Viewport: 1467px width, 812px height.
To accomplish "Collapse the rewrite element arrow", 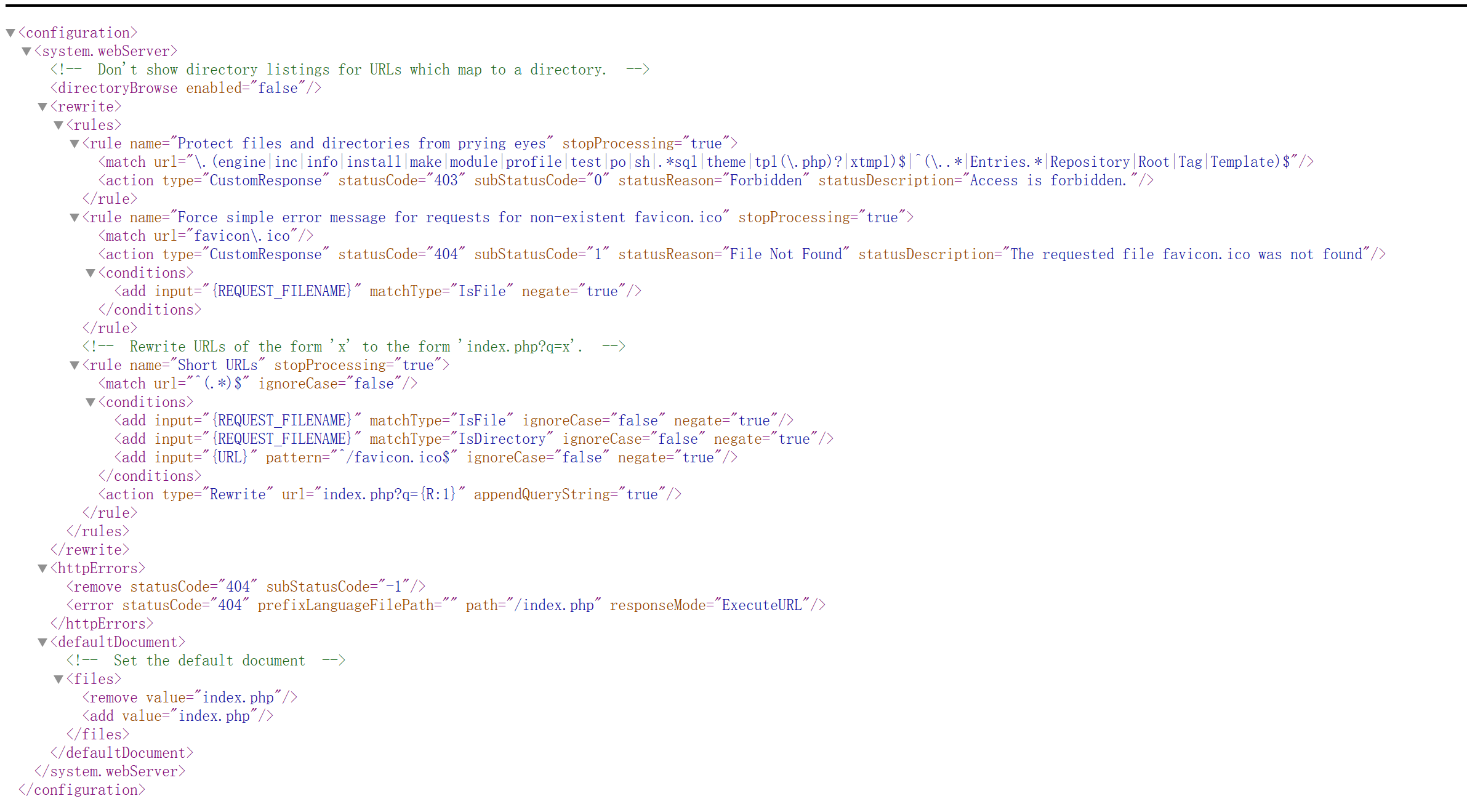I will point(42,107).
